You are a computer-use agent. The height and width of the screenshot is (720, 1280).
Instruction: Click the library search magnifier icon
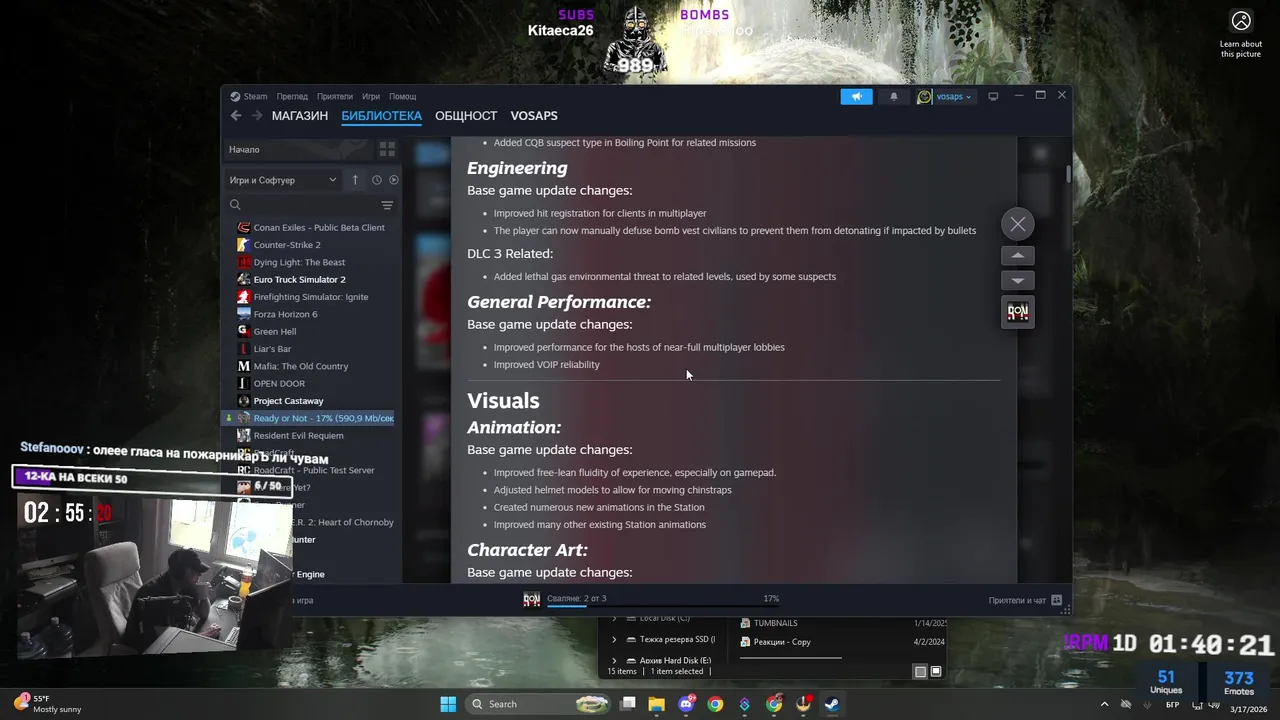(x=236, y=205)
